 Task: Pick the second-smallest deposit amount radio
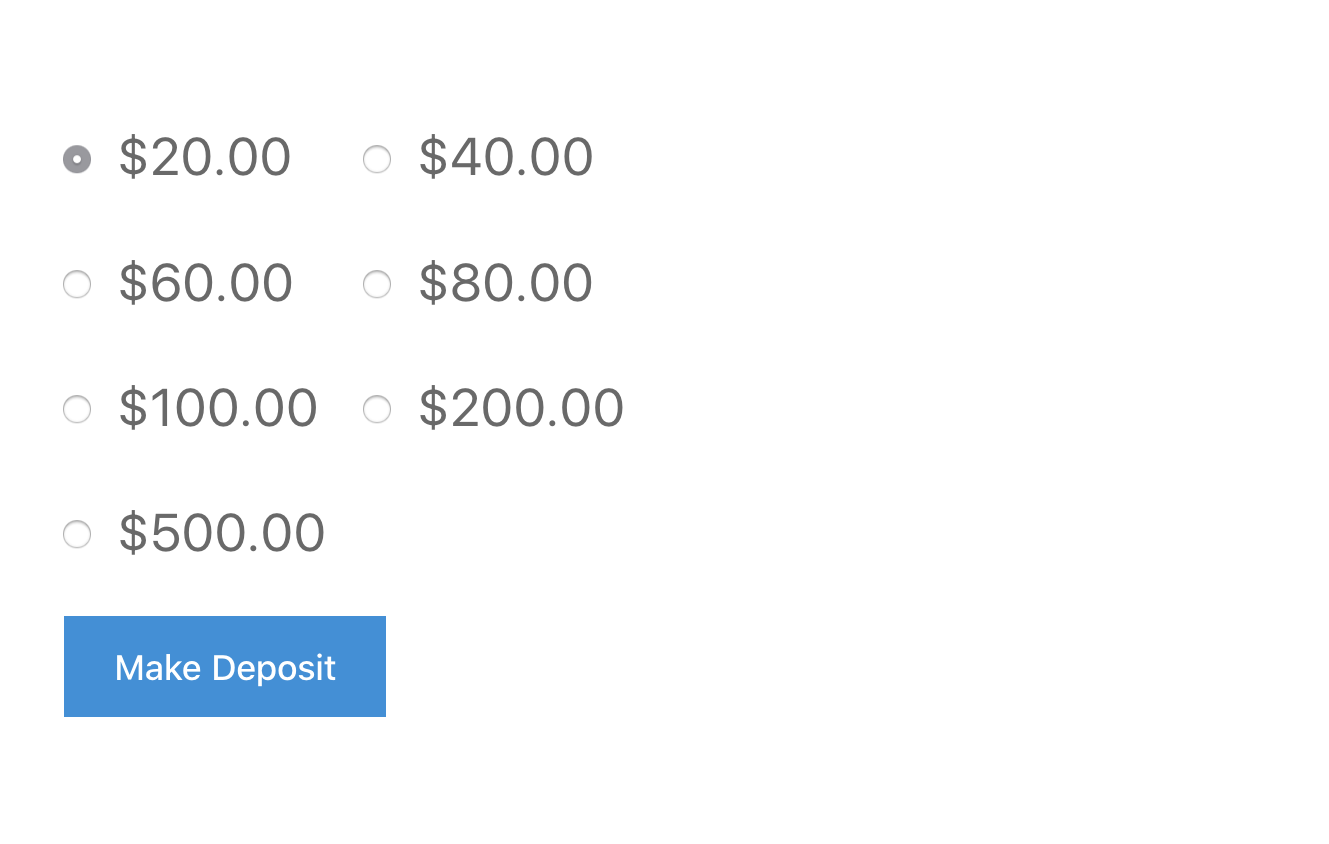377,159
